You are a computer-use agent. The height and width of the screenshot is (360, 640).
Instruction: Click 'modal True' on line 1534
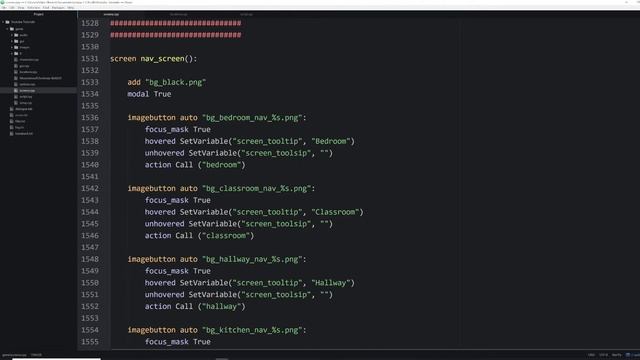(x=149, y=94)
